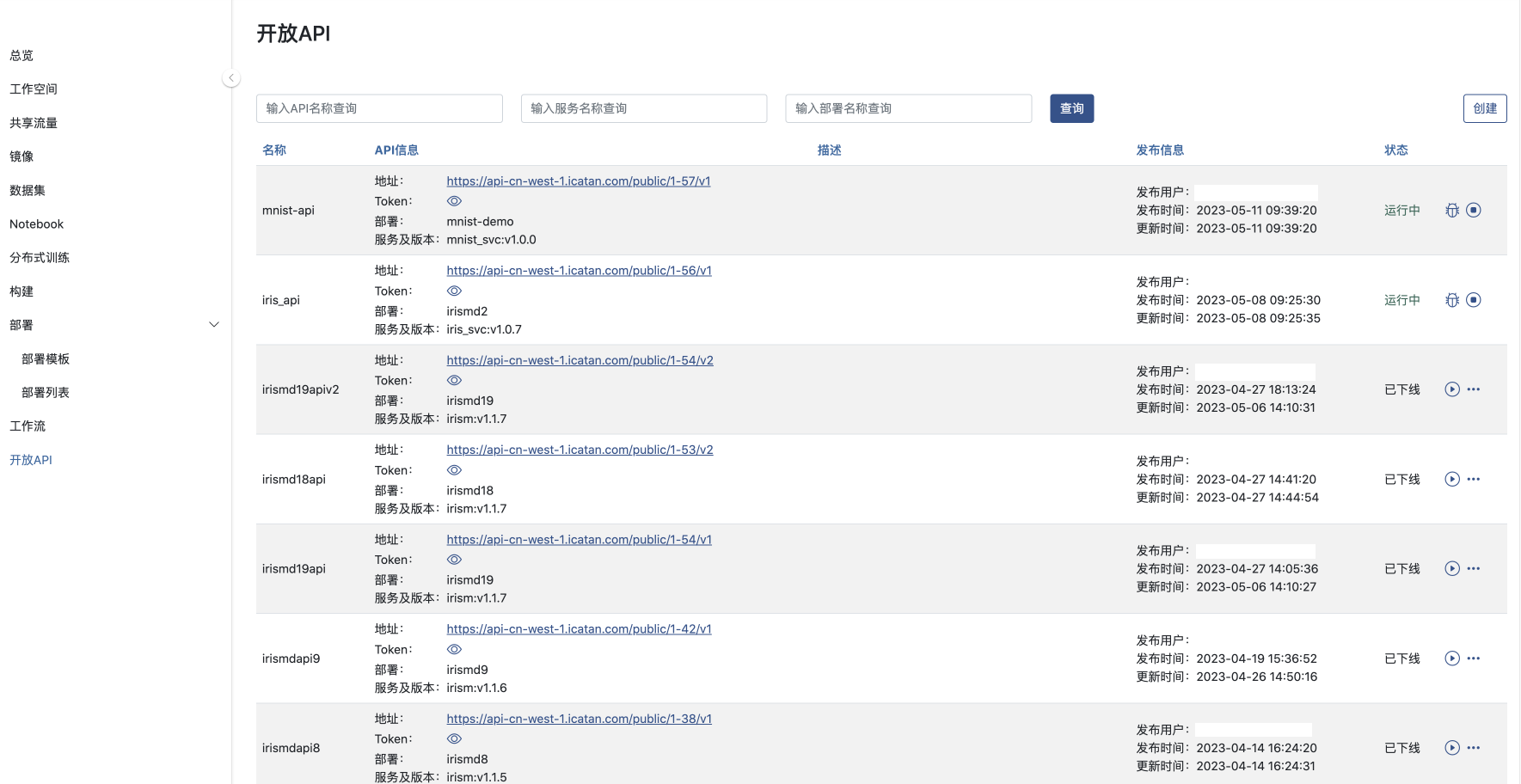Click the 创建 button
This screenshot has width=1521, height=784.
pos(1484,108)
